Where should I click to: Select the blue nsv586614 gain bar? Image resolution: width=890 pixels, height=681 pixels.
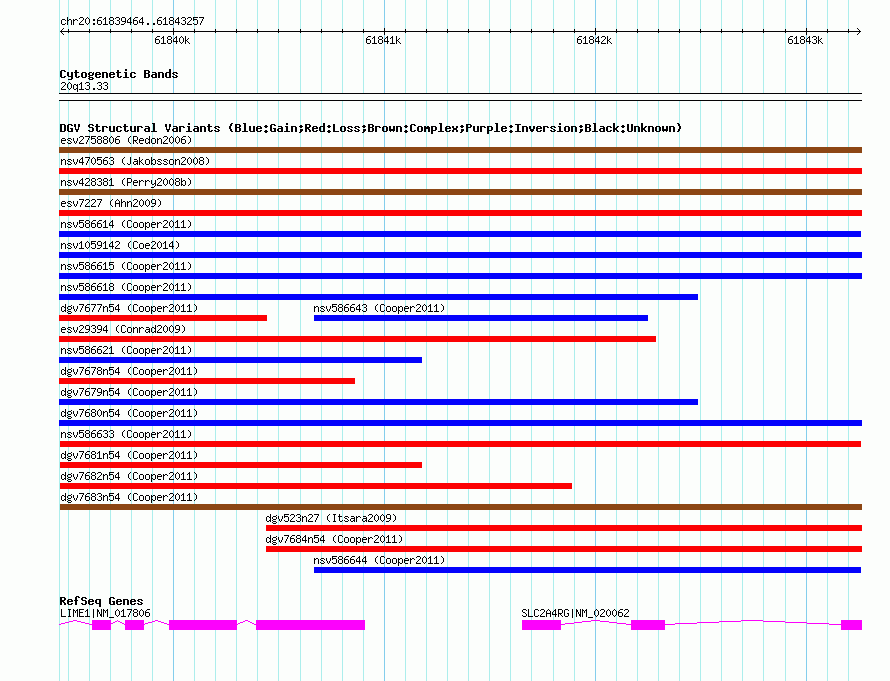(x=460, y=234)
